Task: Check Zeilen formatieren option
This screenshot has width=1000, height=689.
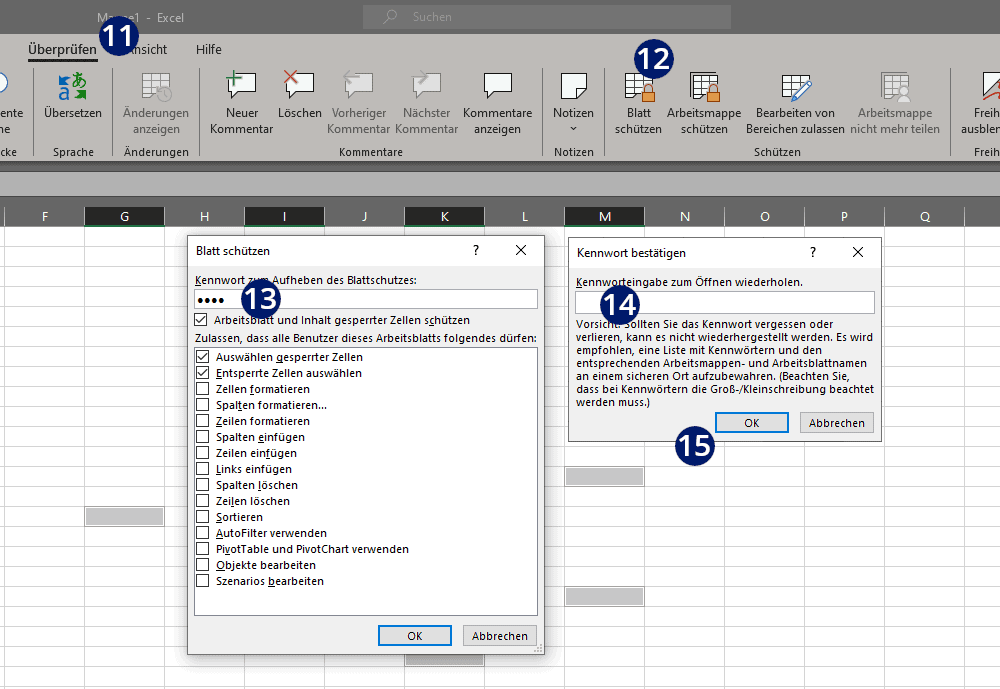Action: tap(203, 420)
